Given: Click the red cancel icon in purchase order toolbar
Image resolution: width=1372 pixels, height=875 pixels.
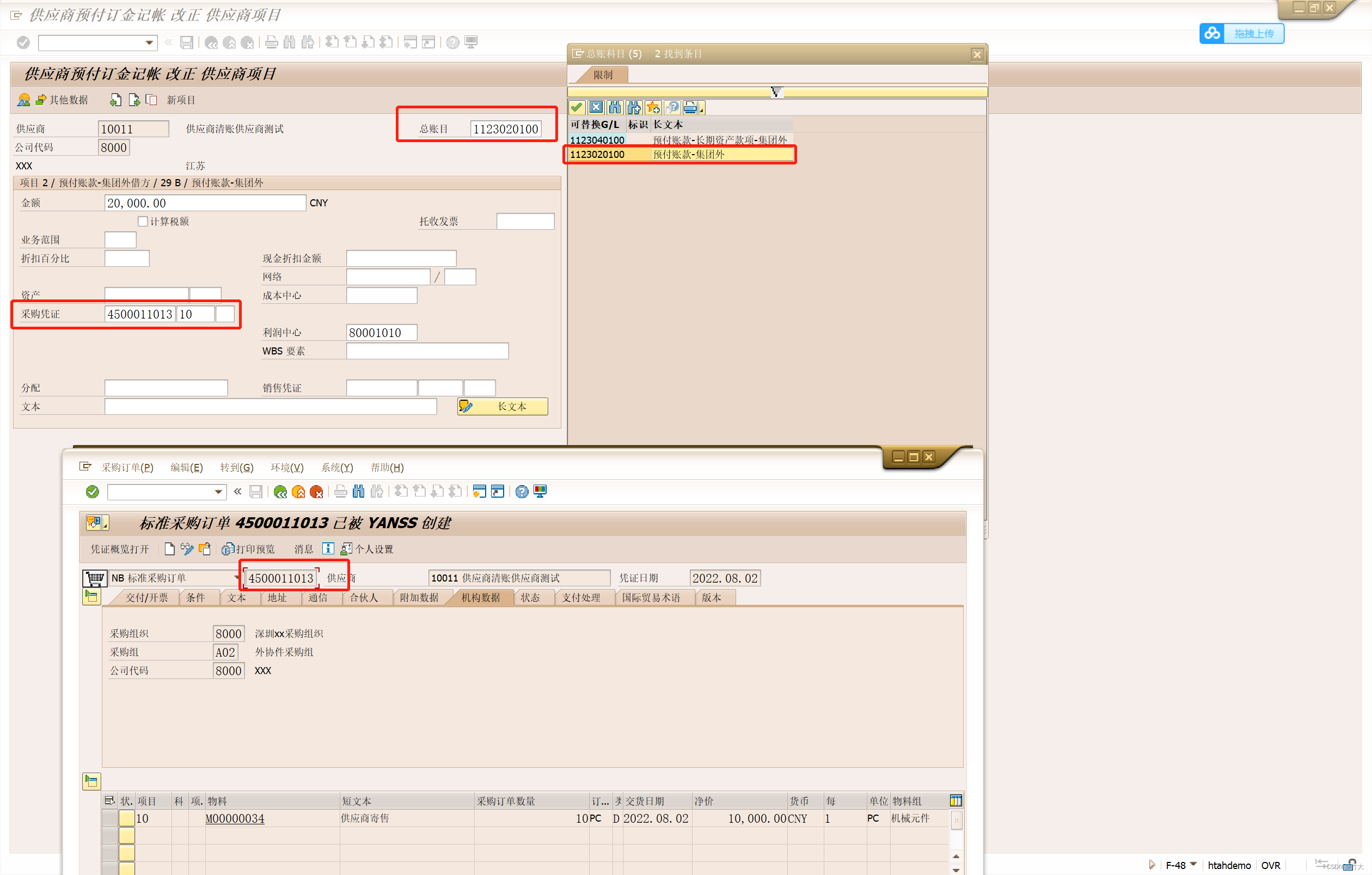Looking at the screenshot, I should tap(317, 492).
